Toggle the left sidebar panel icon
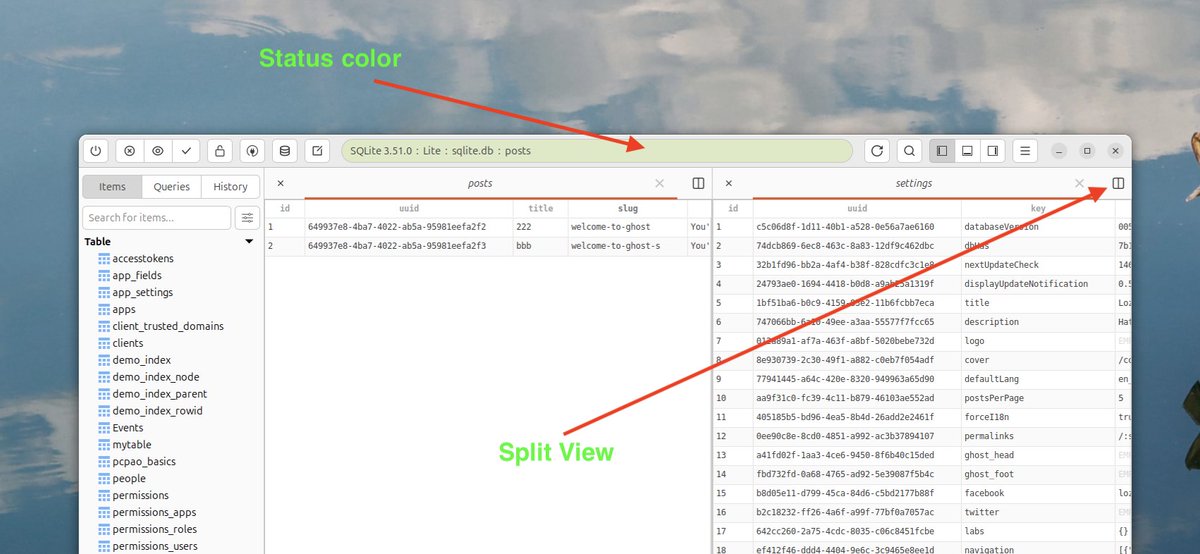Image resolution: width=1200 pixels, height=554 pixels. [x=941, y=151]
